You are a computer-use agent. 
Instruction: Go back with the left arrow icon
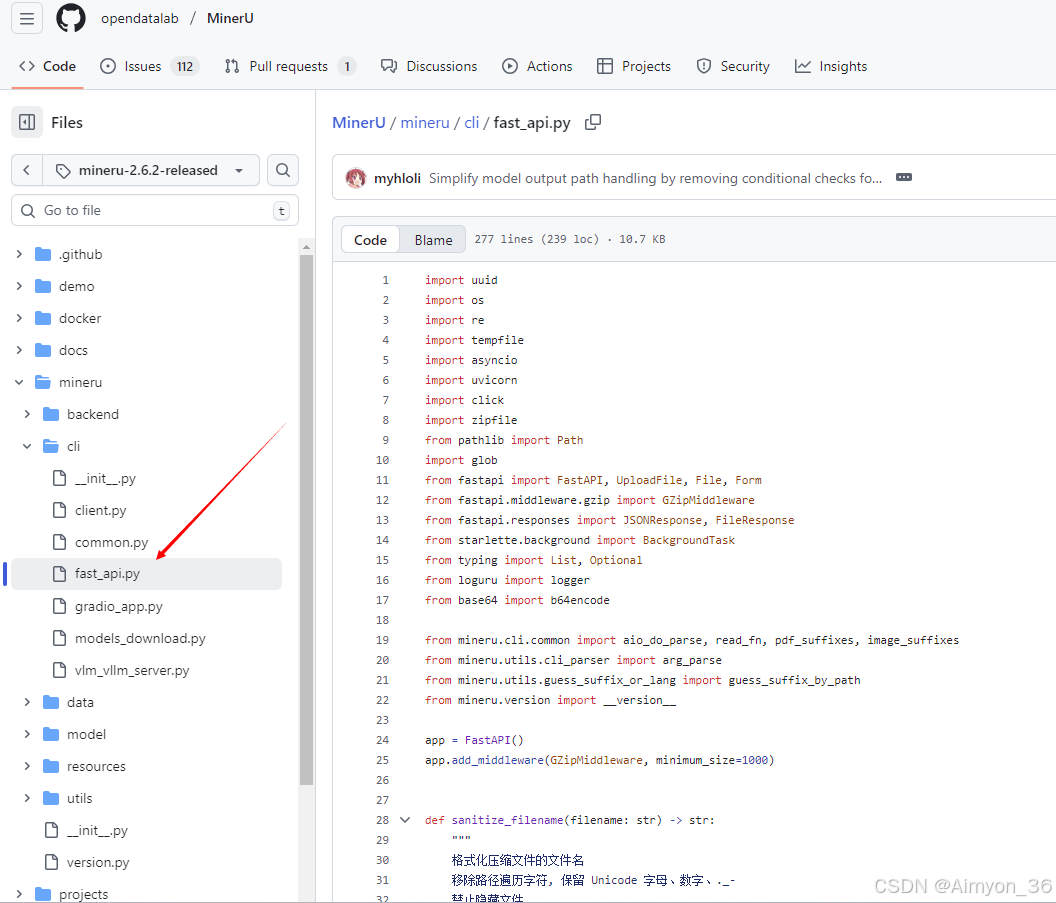coord(27,170)
